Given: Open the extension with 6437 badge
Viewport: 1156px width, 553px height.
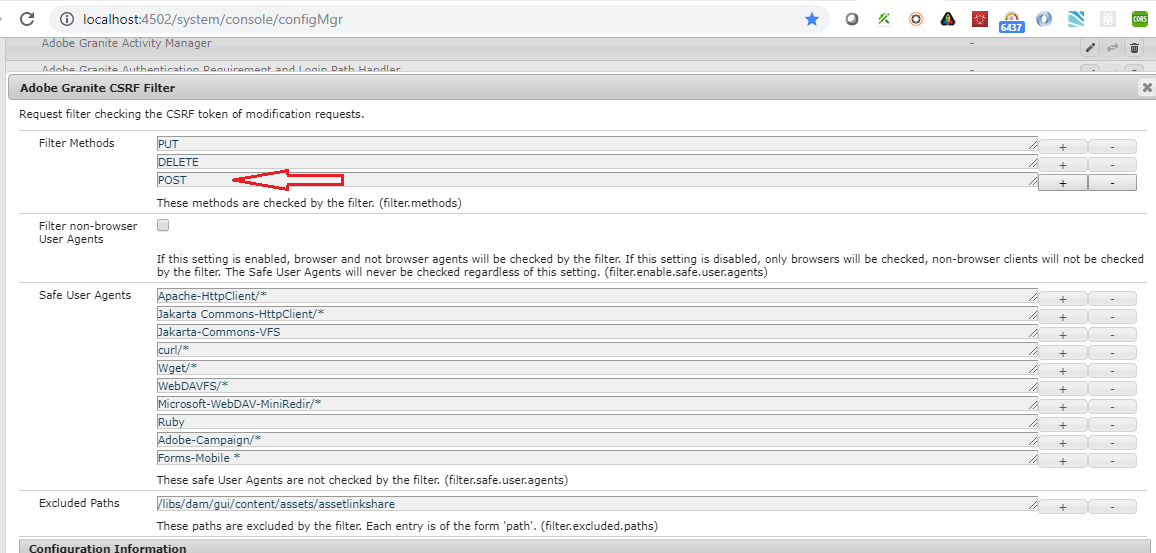Looking at the screenshot, I should [1012, 21].
